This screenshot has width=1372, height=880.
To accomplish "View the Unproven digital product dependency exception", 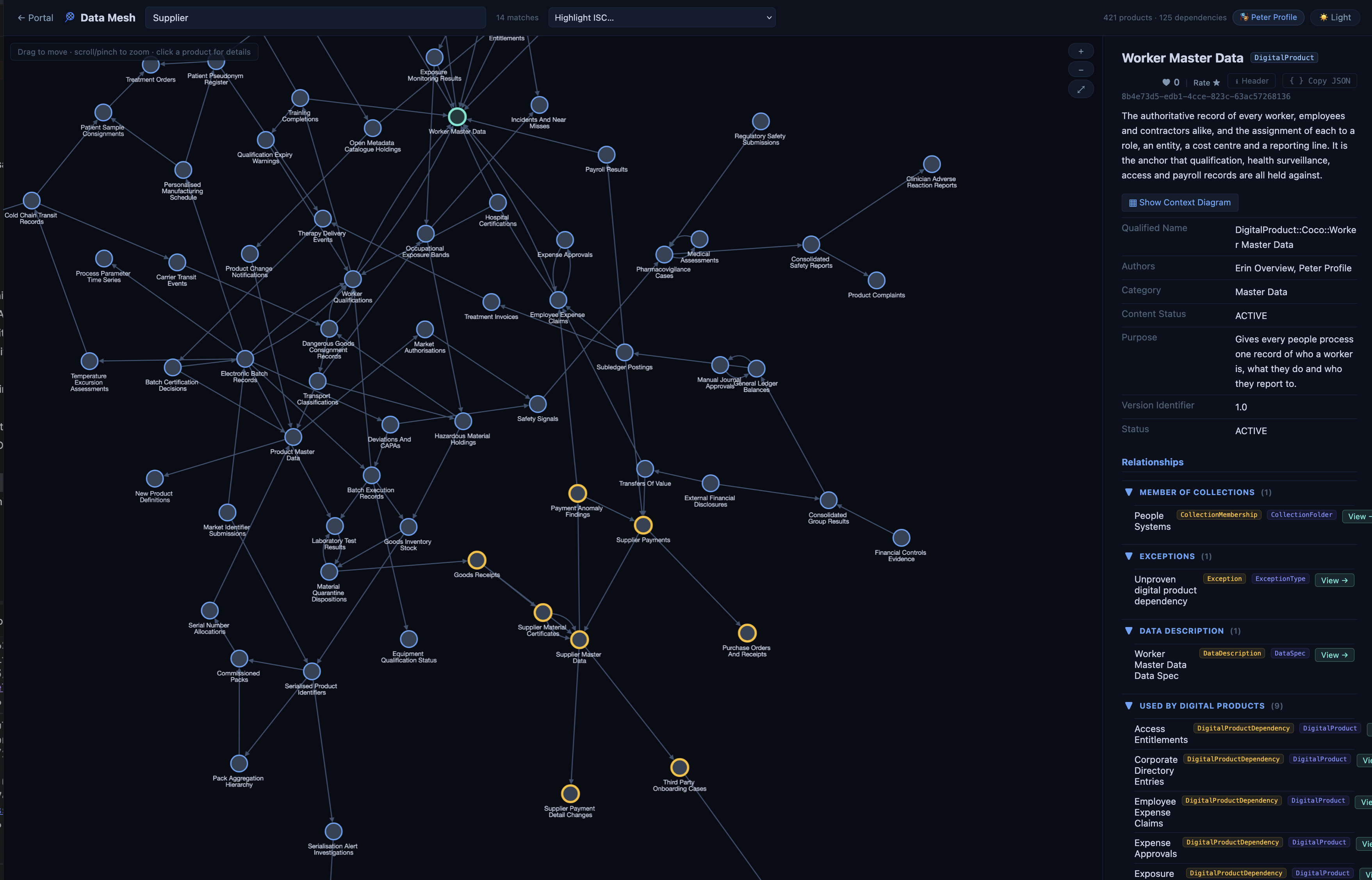I will 1334,581.
